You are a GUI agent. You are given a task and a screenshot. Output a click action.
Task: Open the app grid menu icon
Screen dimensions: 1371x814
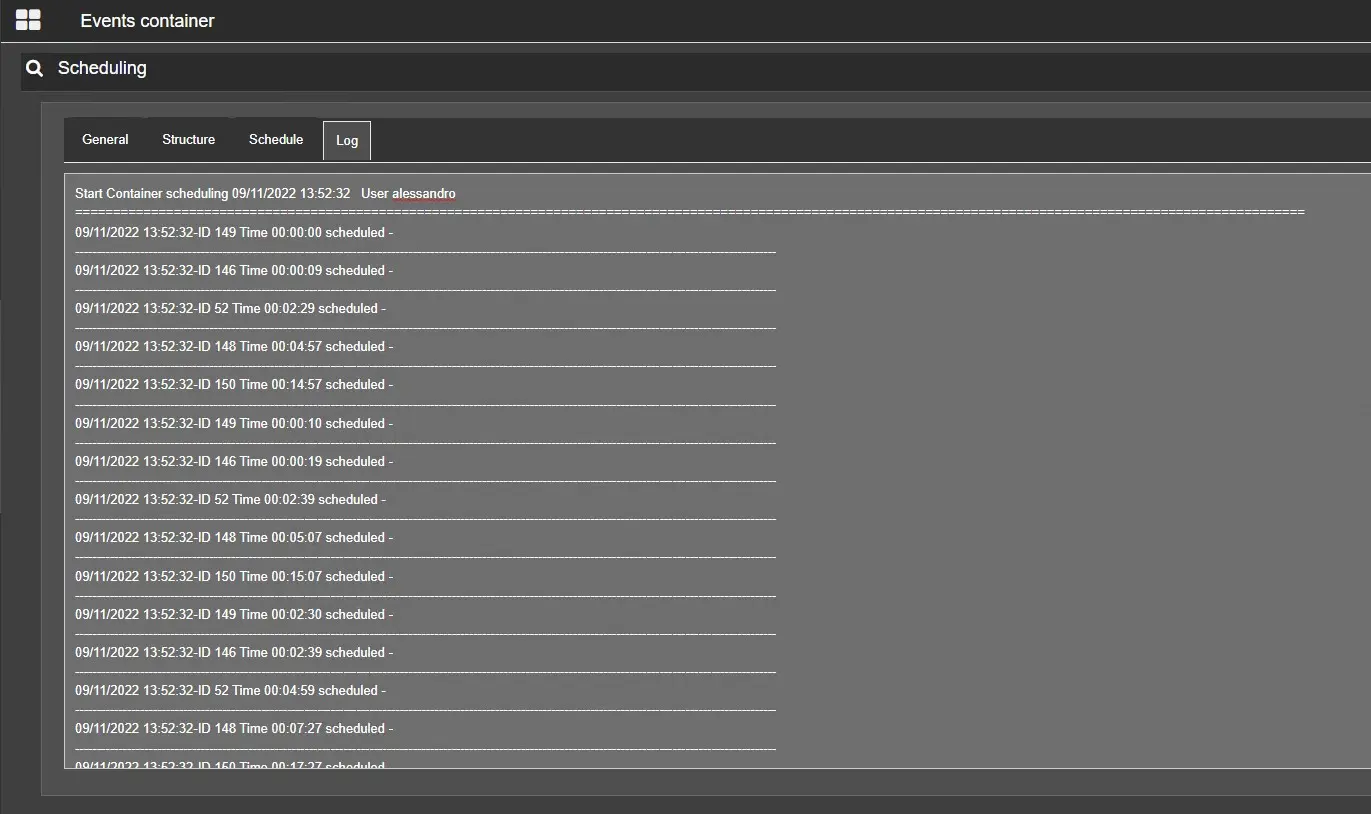click(28, 20)
